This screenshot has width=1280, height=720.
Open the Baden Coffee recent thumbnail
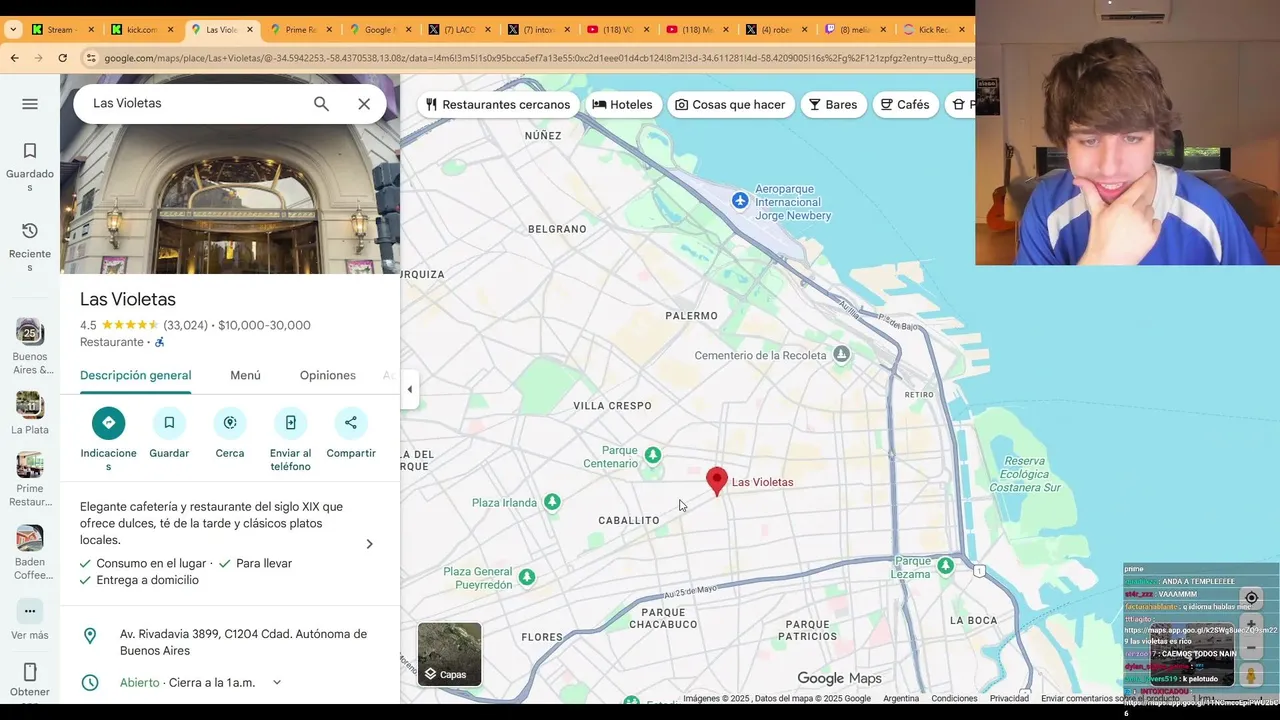pyautogui.click(x=30, y=537)
